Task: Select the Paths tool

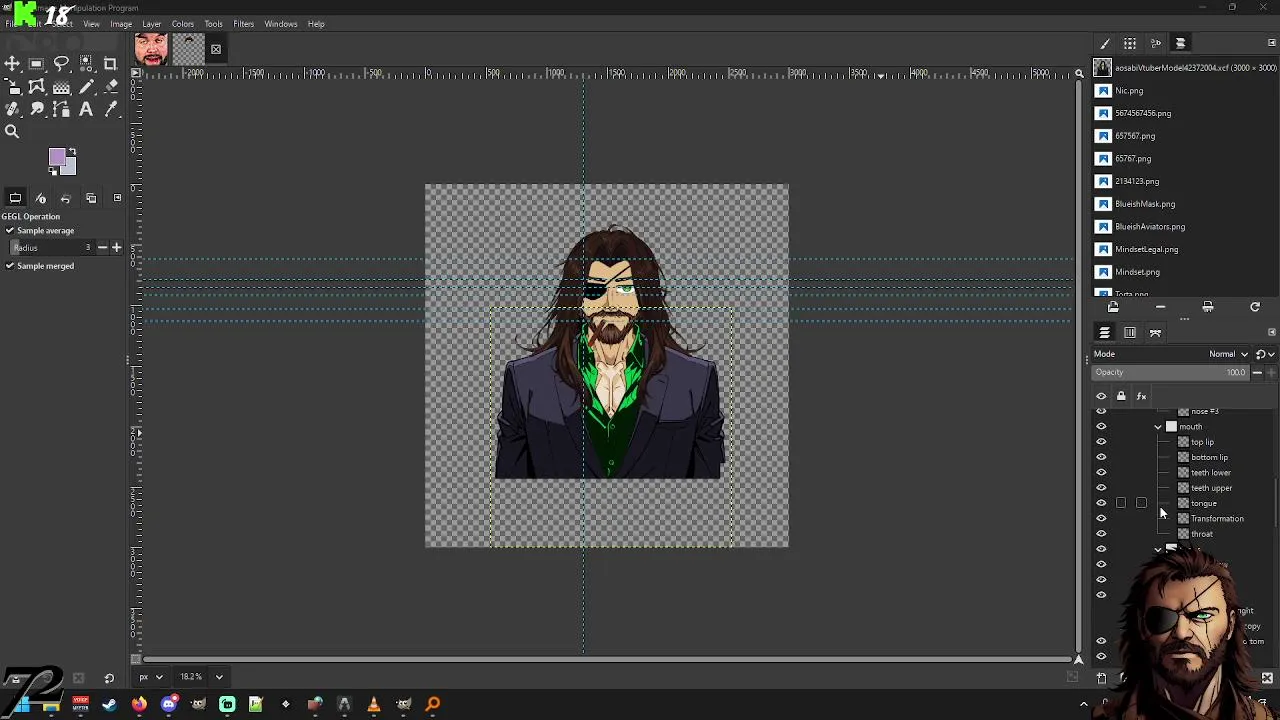Action: [61, 110]
